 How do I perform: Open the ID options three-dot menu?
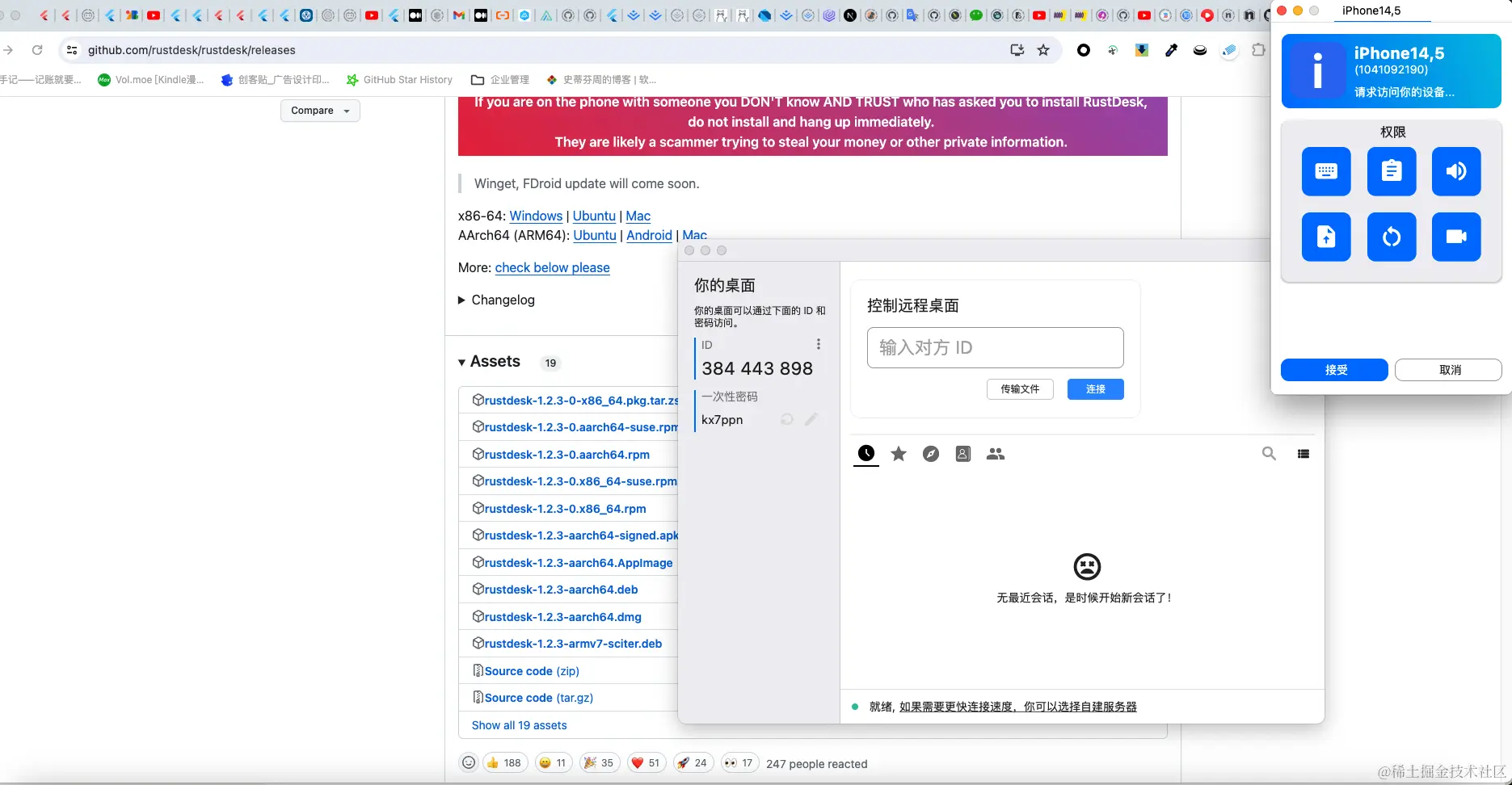[x=819, y=344]
